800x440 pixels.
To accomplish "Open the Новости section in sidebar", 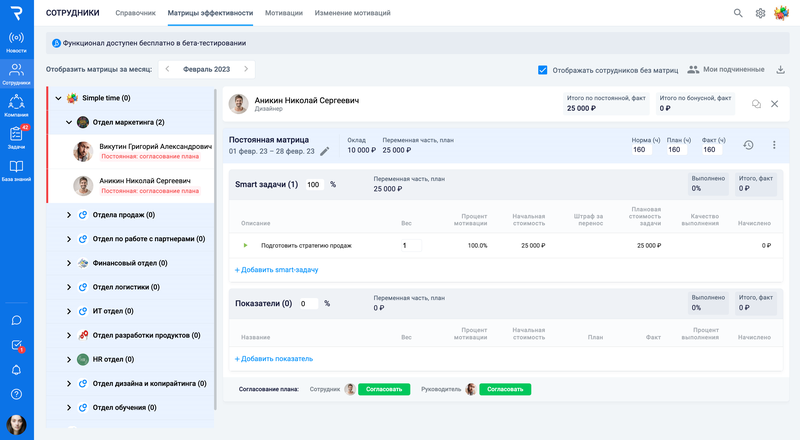I will (16, 41).
